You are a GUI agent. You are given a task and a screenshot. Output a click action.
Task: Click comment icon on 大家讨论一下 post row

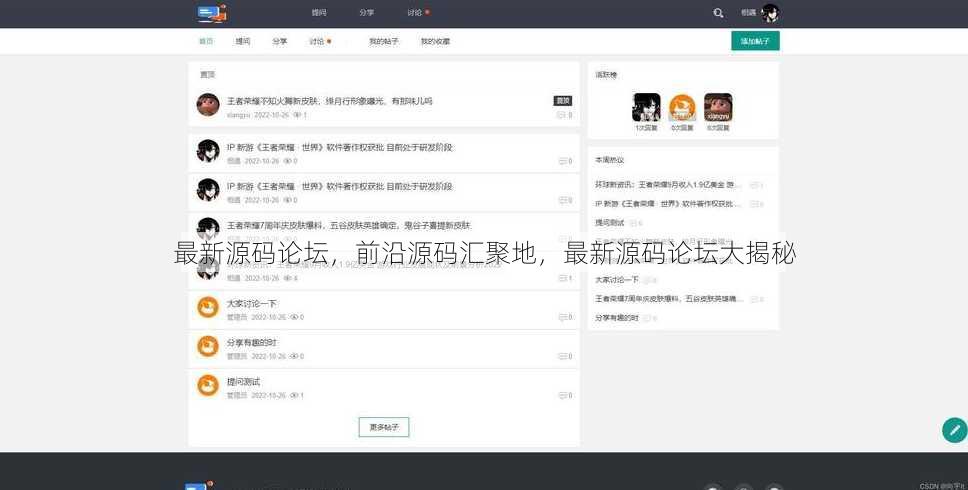point(562,317)
